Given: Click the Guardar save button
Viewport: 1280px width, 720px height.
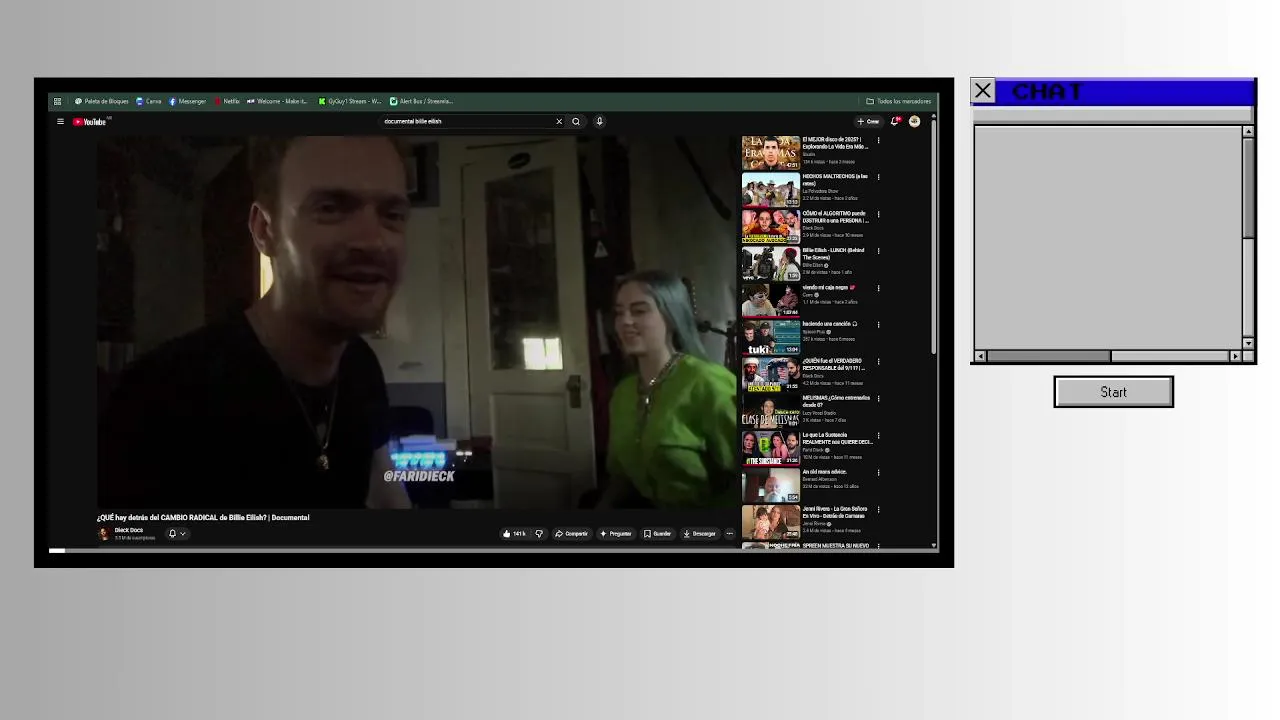Looking at the screenshot, I should pyautogui.click(x=657, y=534).
